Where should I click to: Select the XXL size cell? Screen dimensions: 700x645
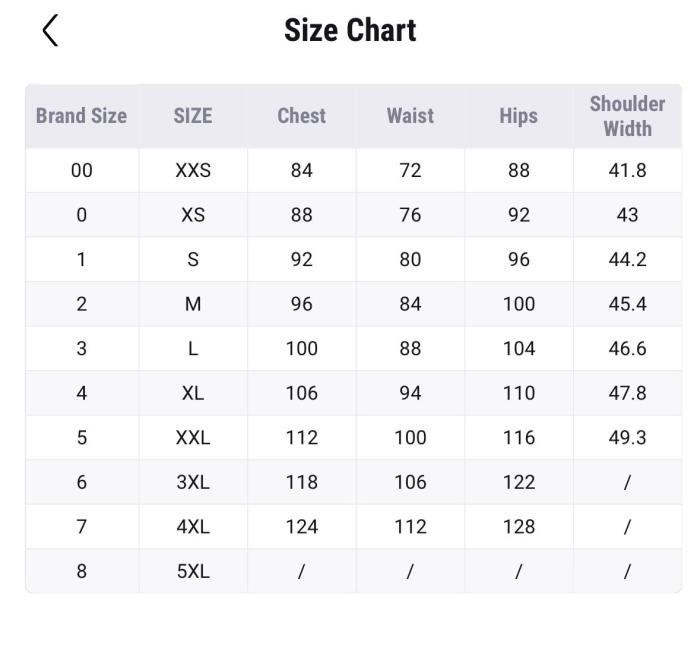coord(193,438)
